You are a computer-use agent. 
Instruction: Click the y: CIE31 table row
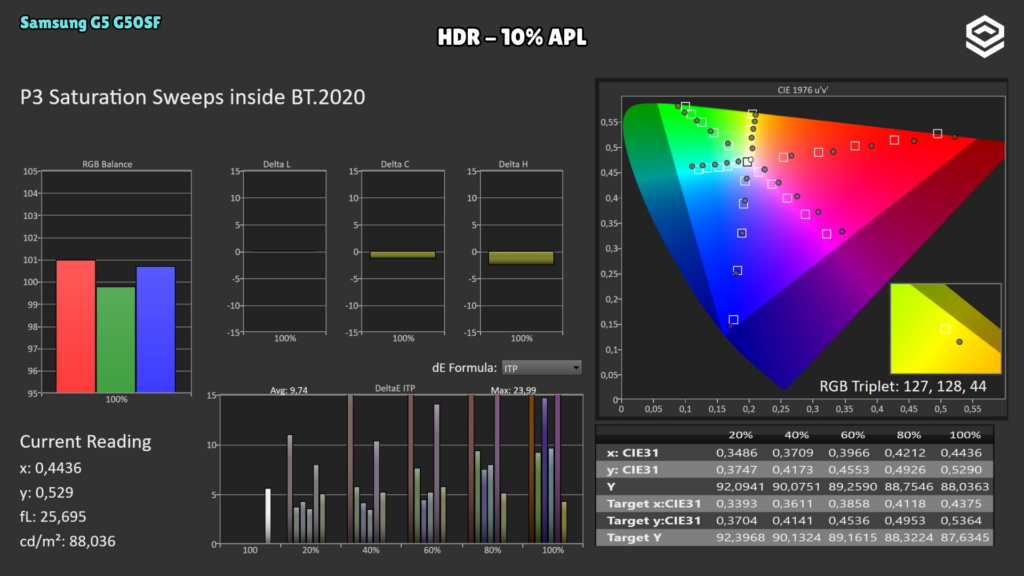click(x=795, y=470)
